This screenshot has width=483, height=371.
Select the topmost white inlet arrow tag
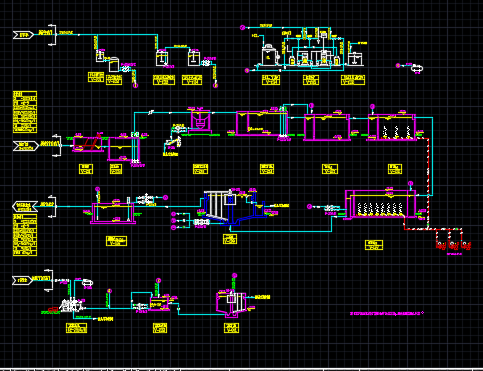point(23,35)
